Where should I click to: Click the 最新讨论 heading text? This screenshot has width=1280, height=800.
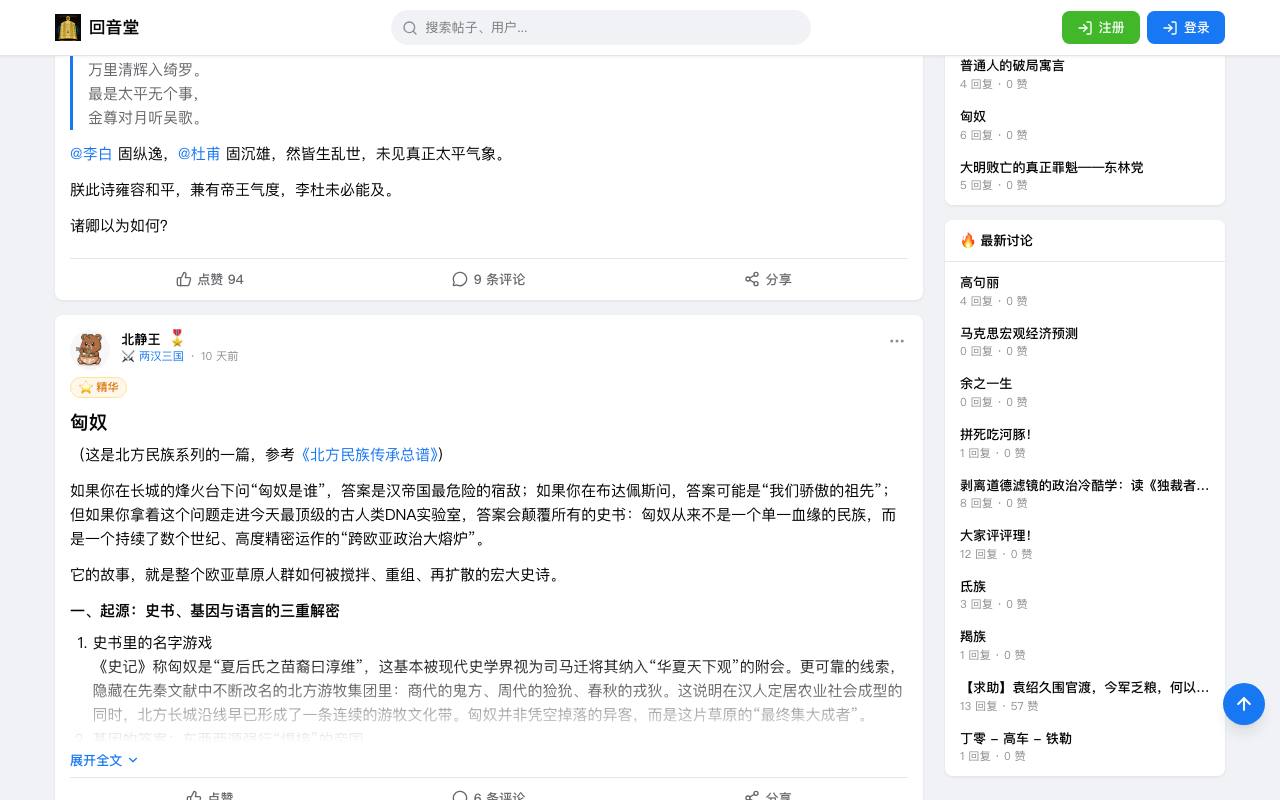pyautogui.click(x=1006, y=241)
